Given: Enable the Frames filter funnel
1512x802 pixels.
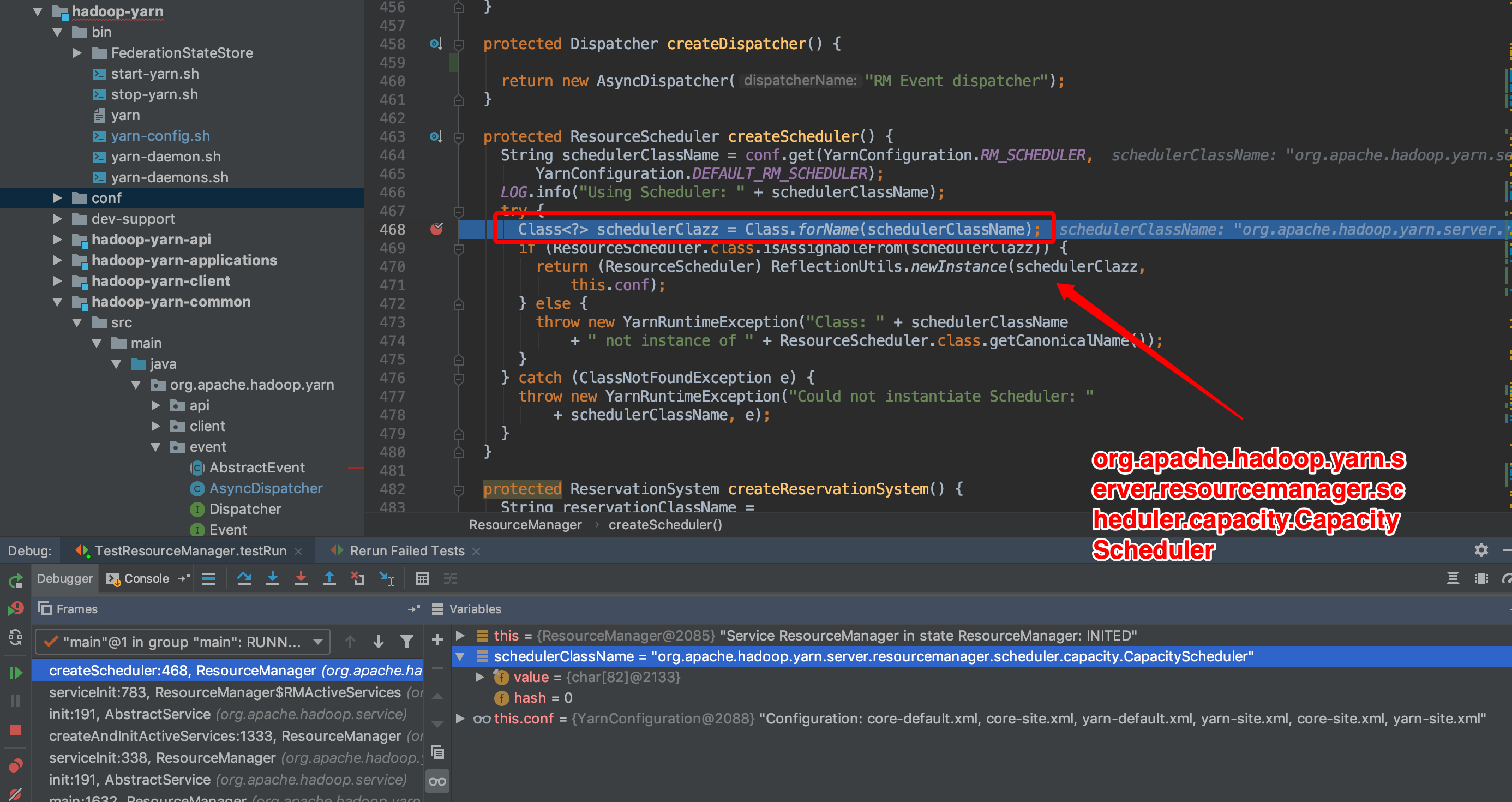Looking at the screenshot, I should pos(407,641).
